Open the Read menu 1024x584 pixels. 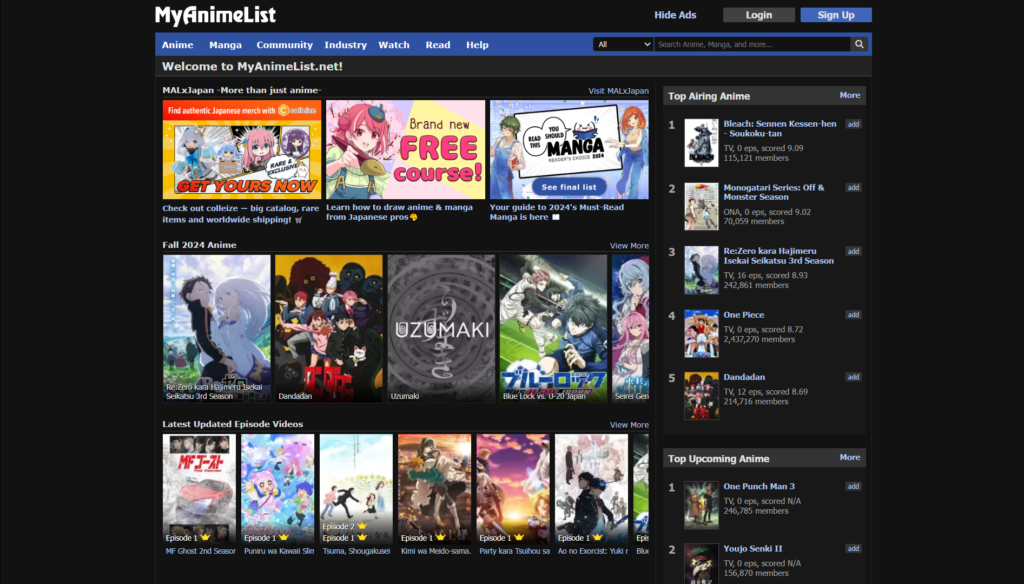[438, 45]
